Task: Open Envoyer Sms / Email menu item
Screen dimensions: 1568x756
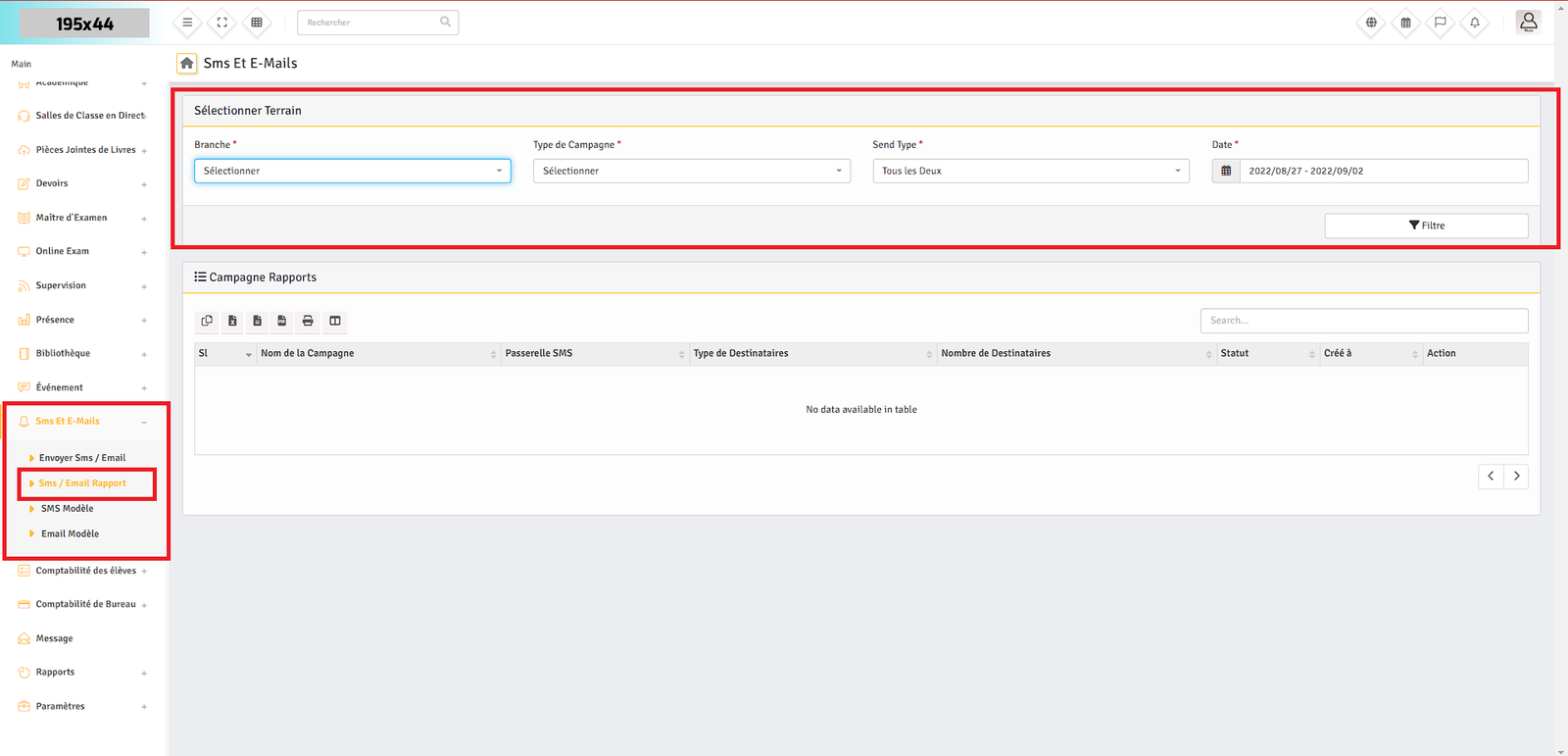Action: click(82, 458)
